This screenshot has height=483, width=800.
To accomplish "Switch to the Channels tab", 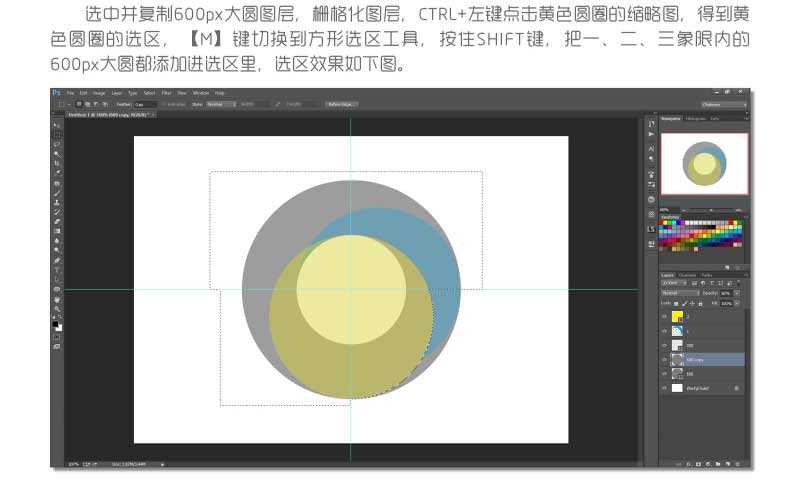I will coord(688,275).
